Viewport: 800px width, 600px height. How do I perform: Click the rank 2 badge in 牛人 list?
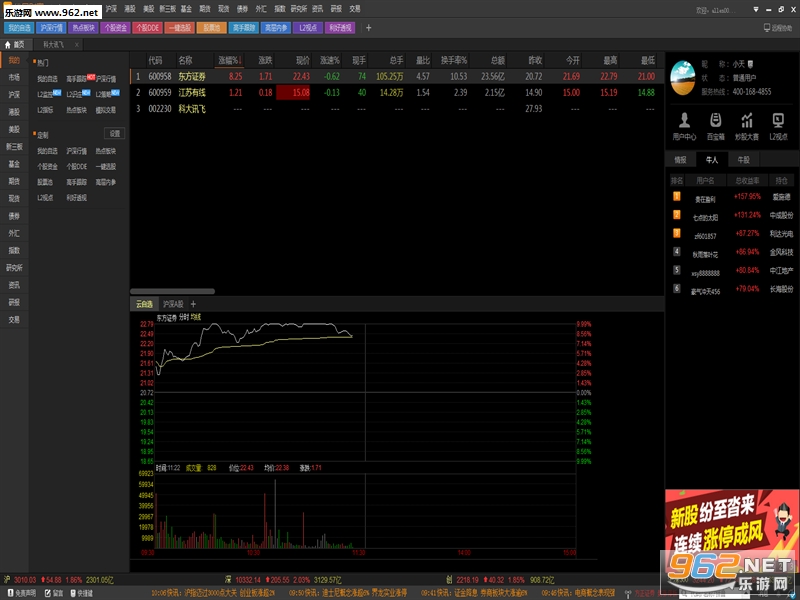pos(677,215)
